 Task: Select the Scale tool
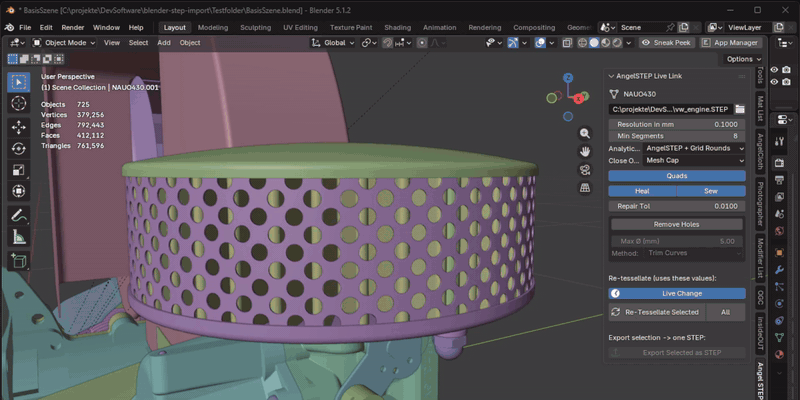pos(18,170)
